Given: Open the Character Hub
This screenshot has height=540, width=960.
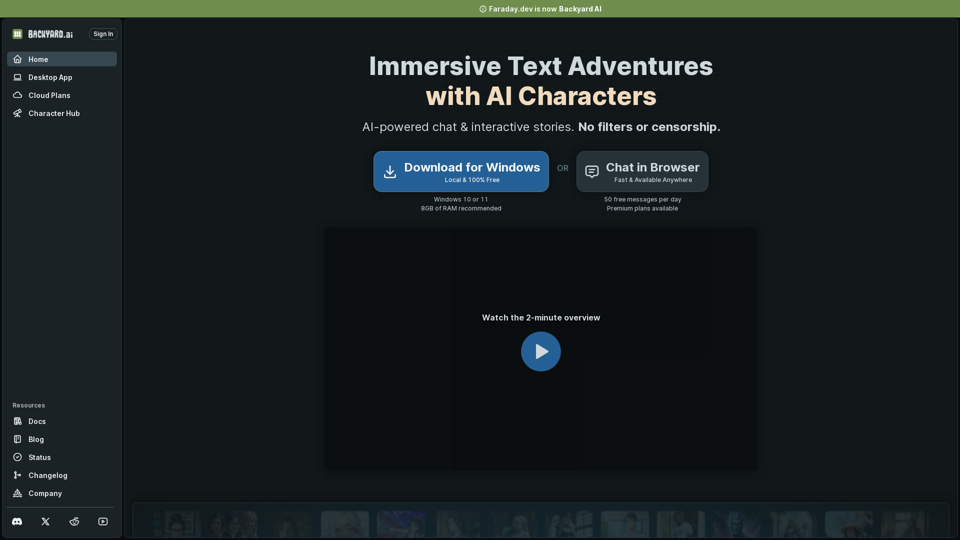Looking at the screenshot, I should click(62, 113).
